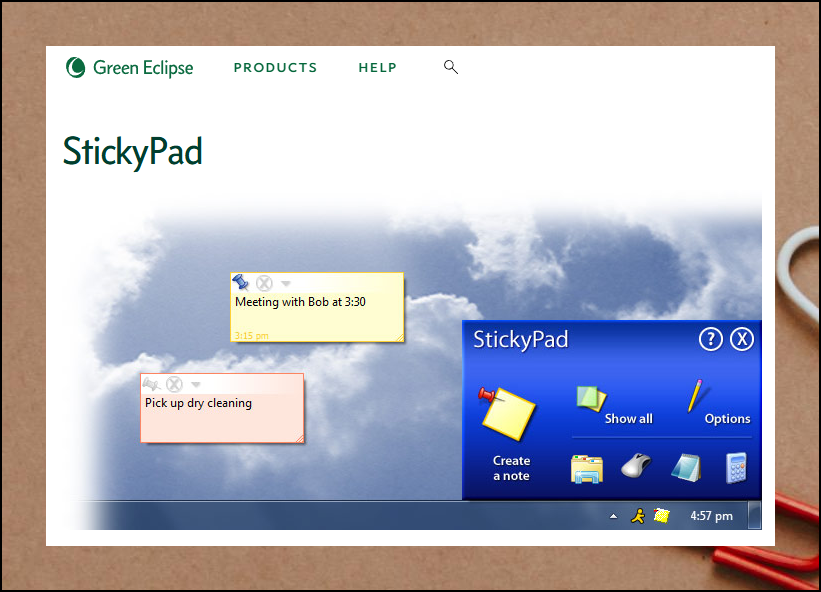This screenshot has height=592, width=821.
Task: Open the folder shortcut in StickyPad panel
Action: pos(586,468)
